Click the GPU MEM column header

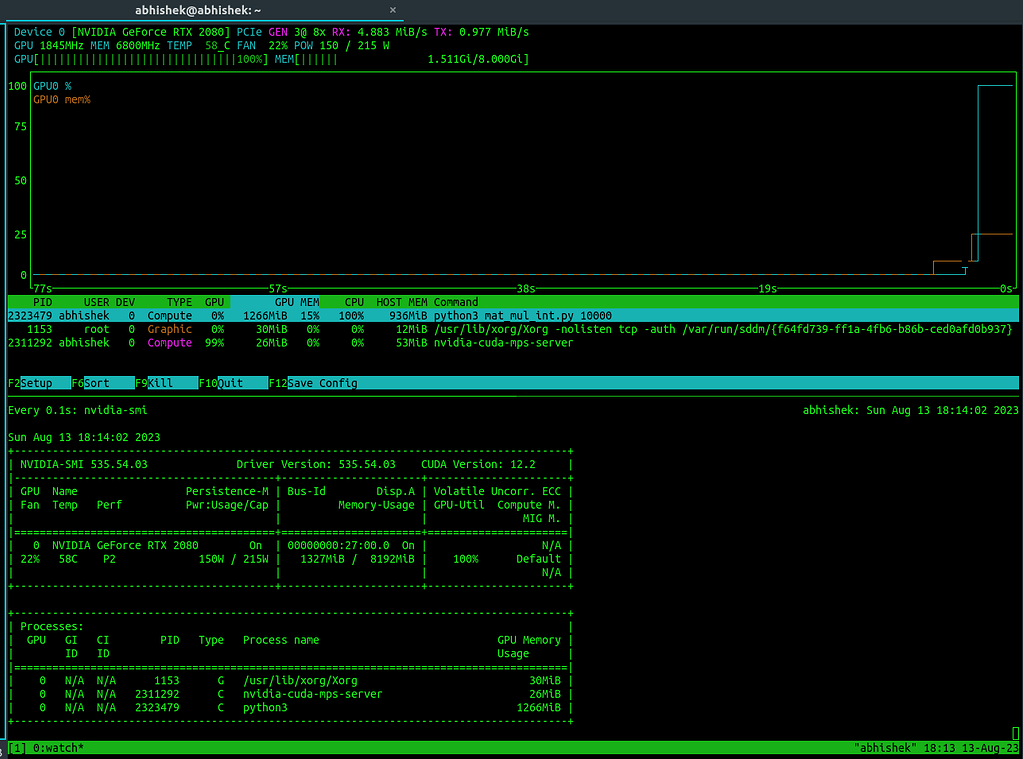(296, 302)
